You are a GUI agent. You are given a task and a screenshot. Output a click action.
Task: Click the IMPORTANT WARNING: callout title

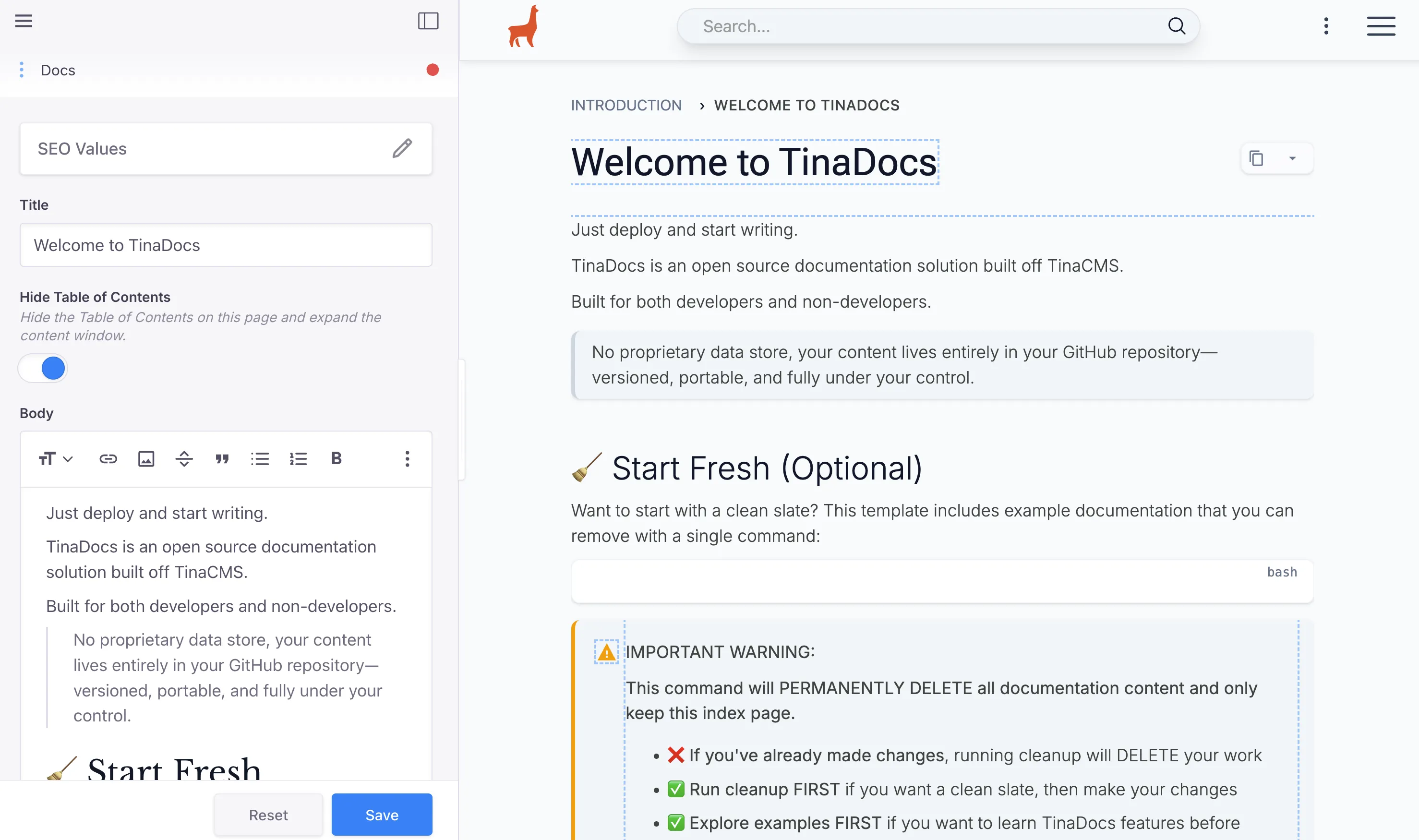[720, 652]
